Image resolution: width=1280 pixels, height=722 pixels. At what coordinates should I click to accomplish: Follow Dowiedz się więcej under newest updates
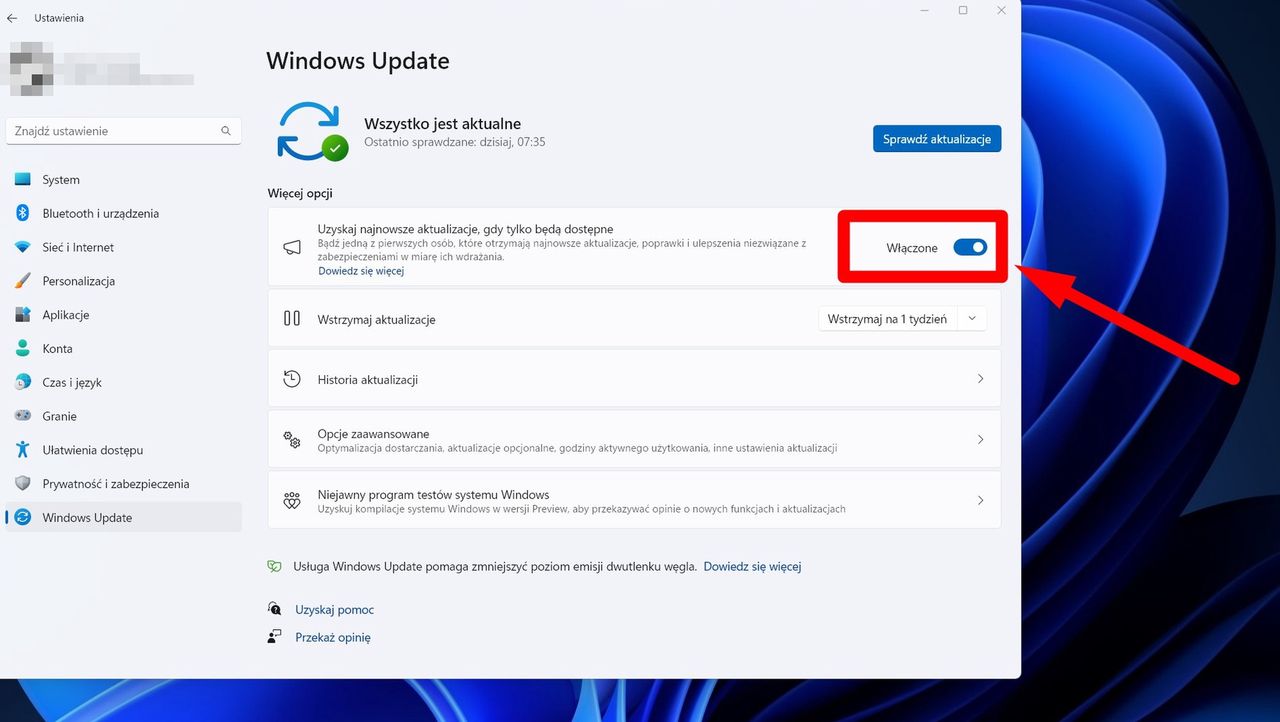point(361,271)
